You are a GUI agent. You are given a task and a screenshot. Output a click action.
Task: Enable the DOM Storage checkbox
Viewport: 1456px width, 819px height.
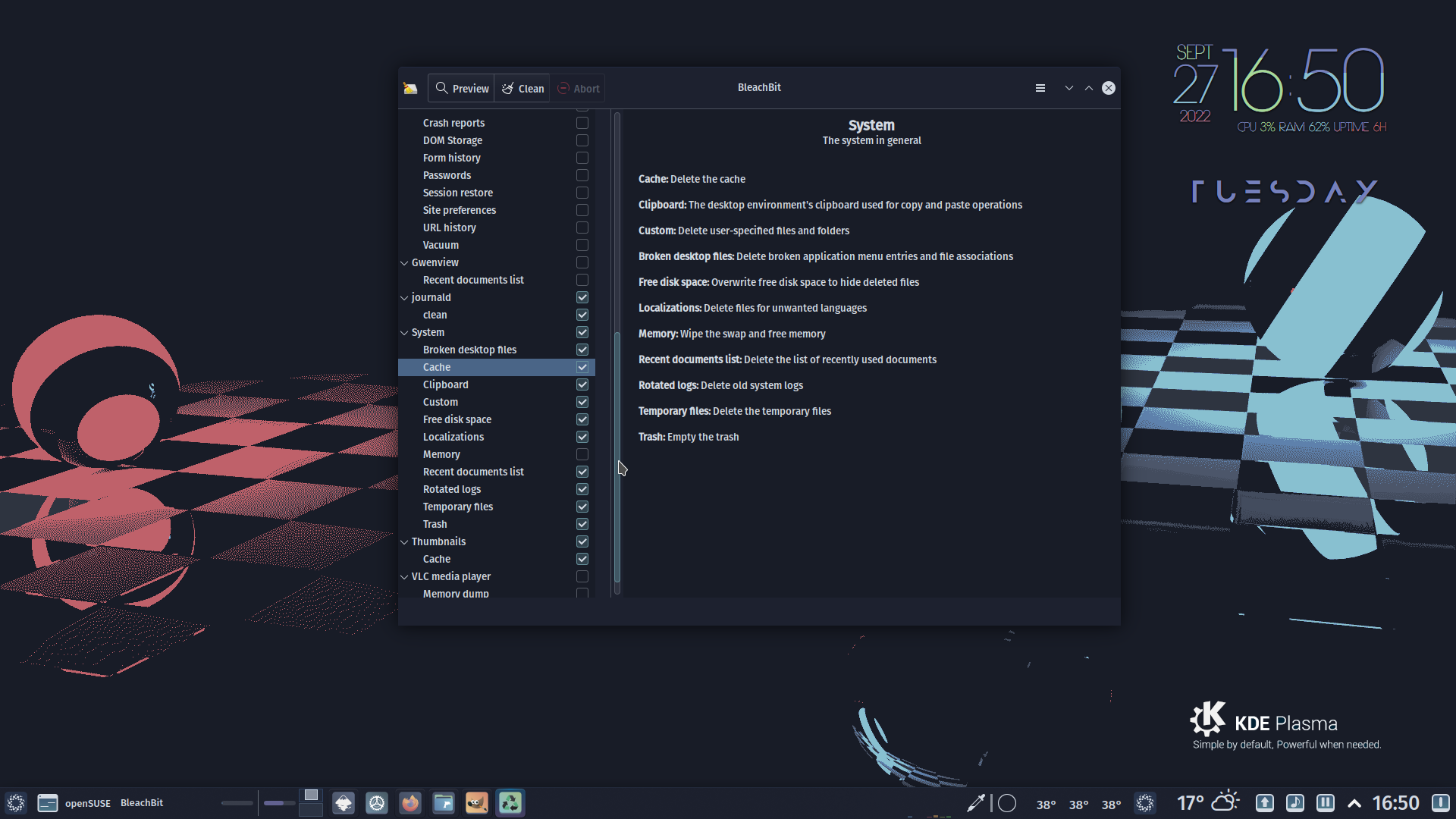(582, 140)
